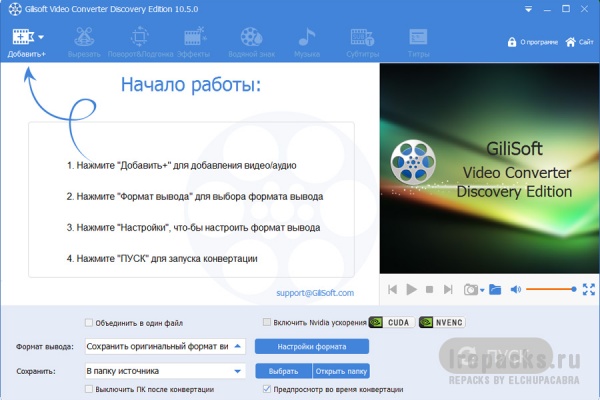Open the Эффекты effects tool

point(194,42)
